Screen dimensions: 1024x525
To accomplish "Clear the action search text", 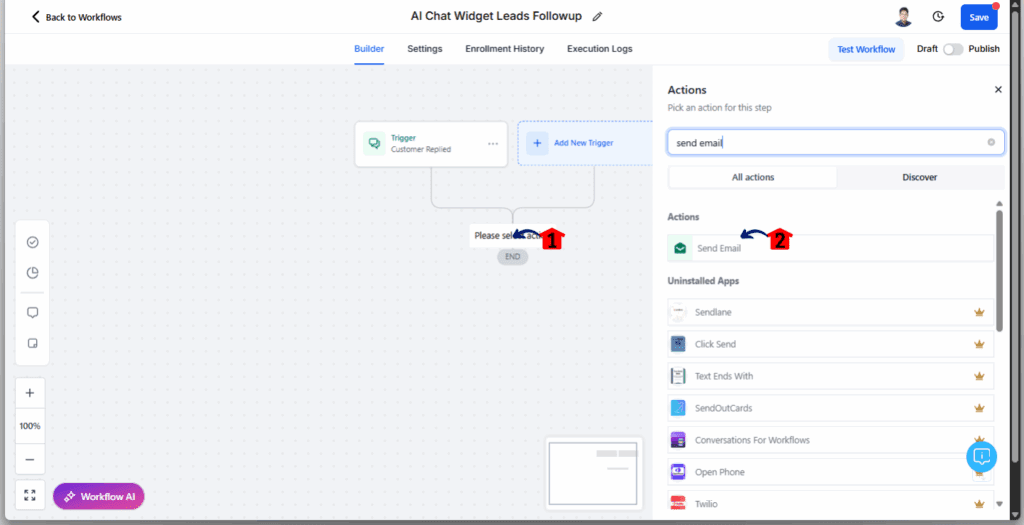I will [991, 142].
